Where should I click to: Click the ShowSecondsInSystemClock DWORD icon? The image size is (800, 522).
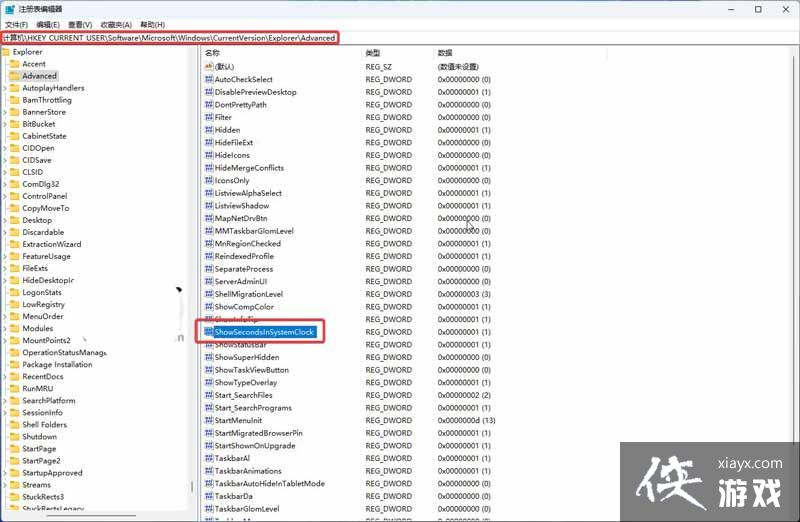click(209, 332)
